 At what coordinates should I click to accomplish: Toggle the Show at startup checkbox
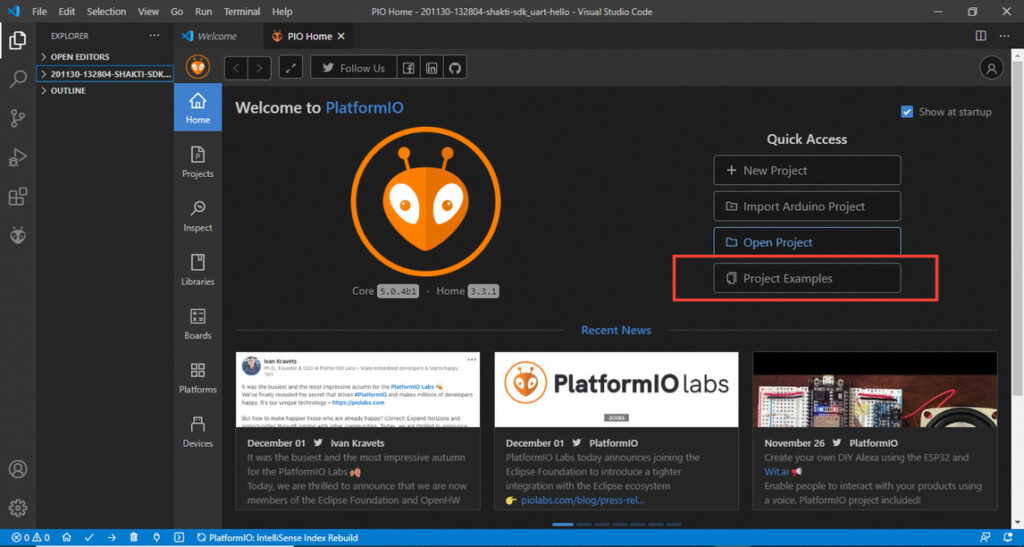click(x=906, y=112)
